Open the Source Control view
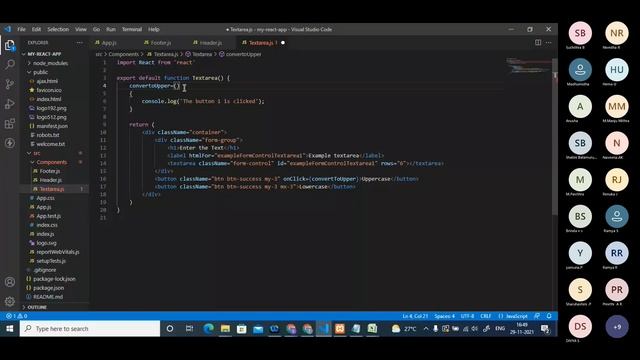 click(x=10, y=84)
